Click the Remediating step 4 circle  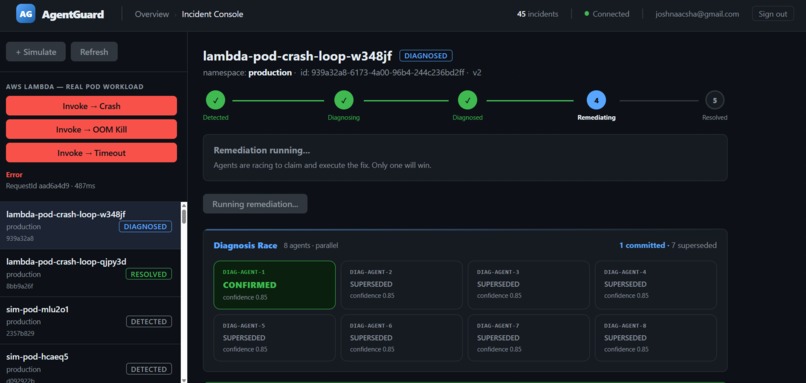pyautogui.click(x=596, y=100)
